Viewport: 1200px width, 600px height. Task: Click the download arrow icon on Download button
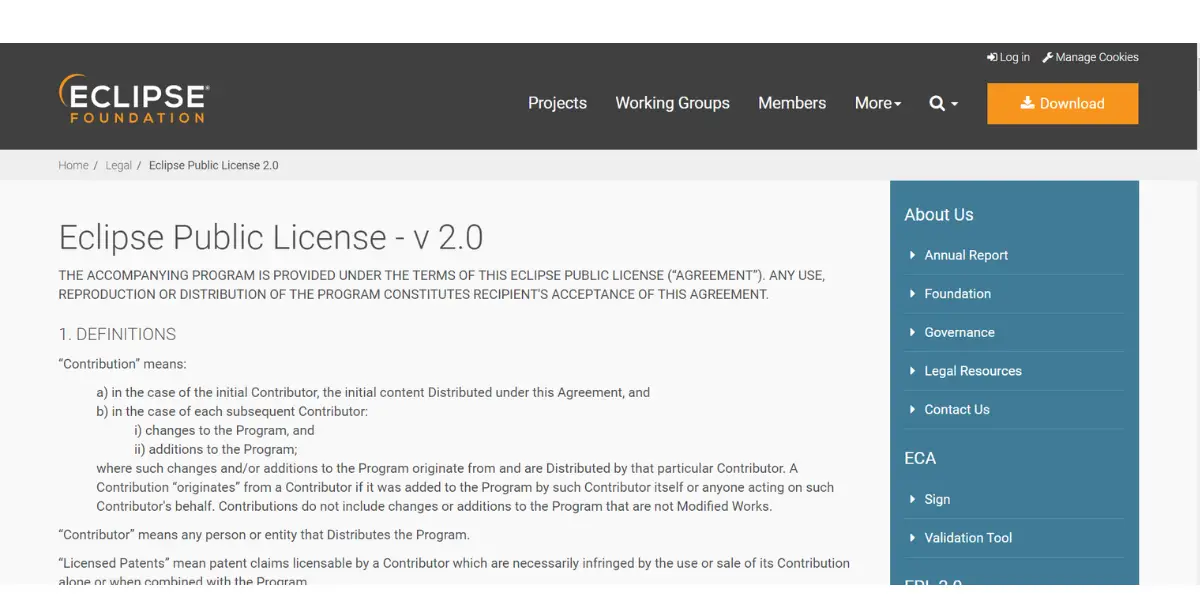(1027, 103)
